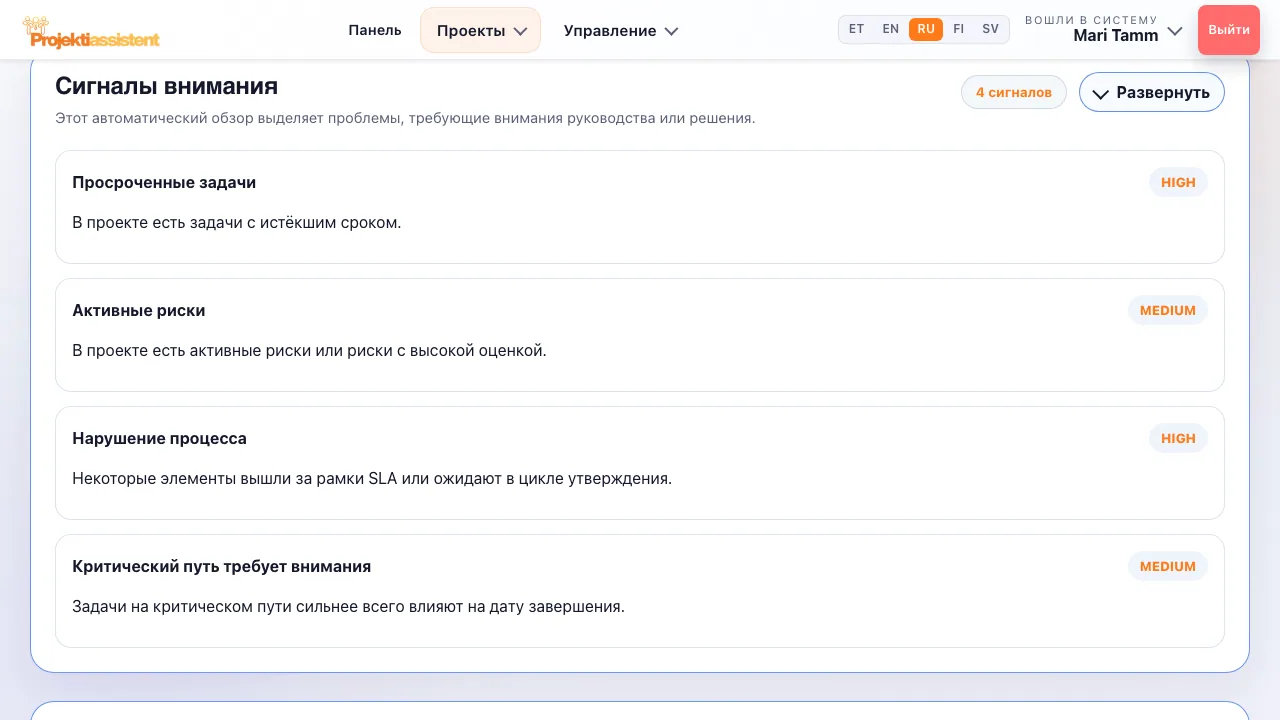Click the Projektiassistent logo
Viewport: 1280px width, 720px height.
click(91, 33)
